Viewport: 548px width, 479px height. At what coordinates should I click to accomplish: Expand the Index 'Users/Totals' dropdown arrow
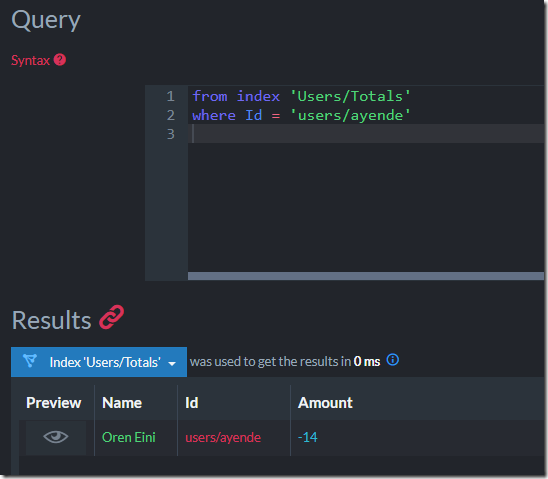click(x=172, y=363)
